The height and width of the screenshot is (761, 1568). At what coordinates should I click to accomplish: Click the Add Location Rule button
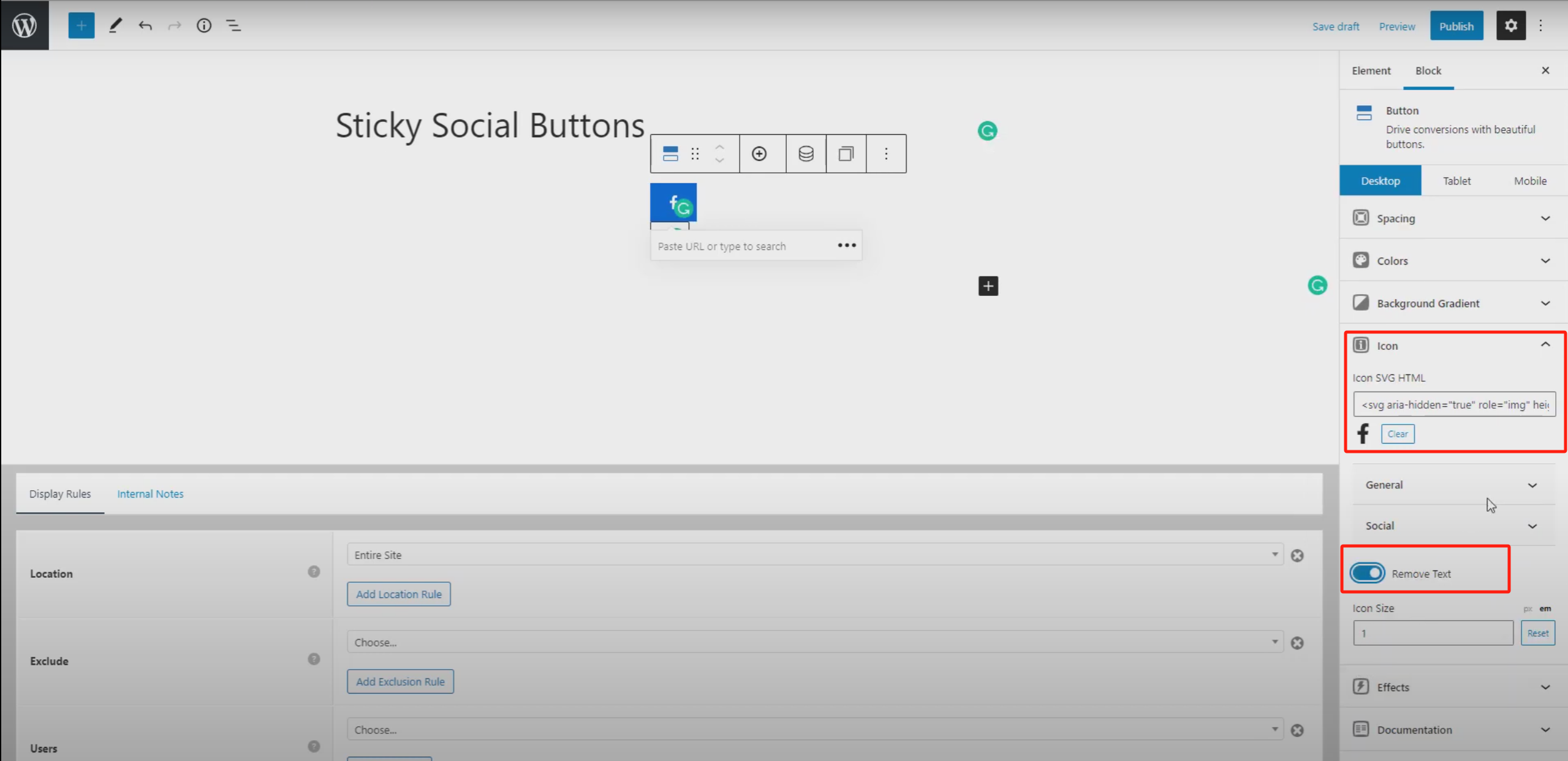[398, 594]
